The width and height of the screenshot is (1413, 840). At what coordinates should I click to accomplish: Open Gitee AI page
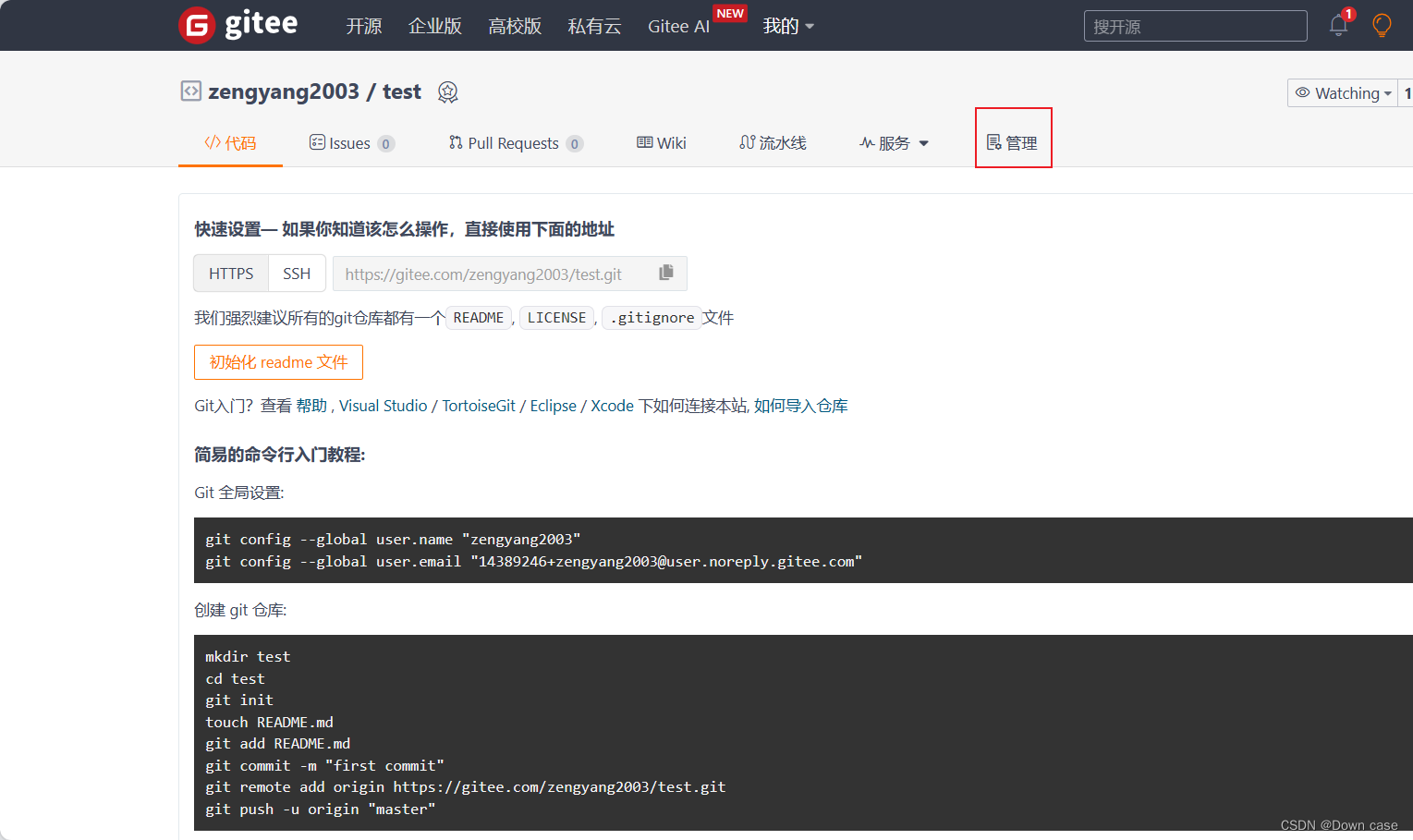[679, 26]
